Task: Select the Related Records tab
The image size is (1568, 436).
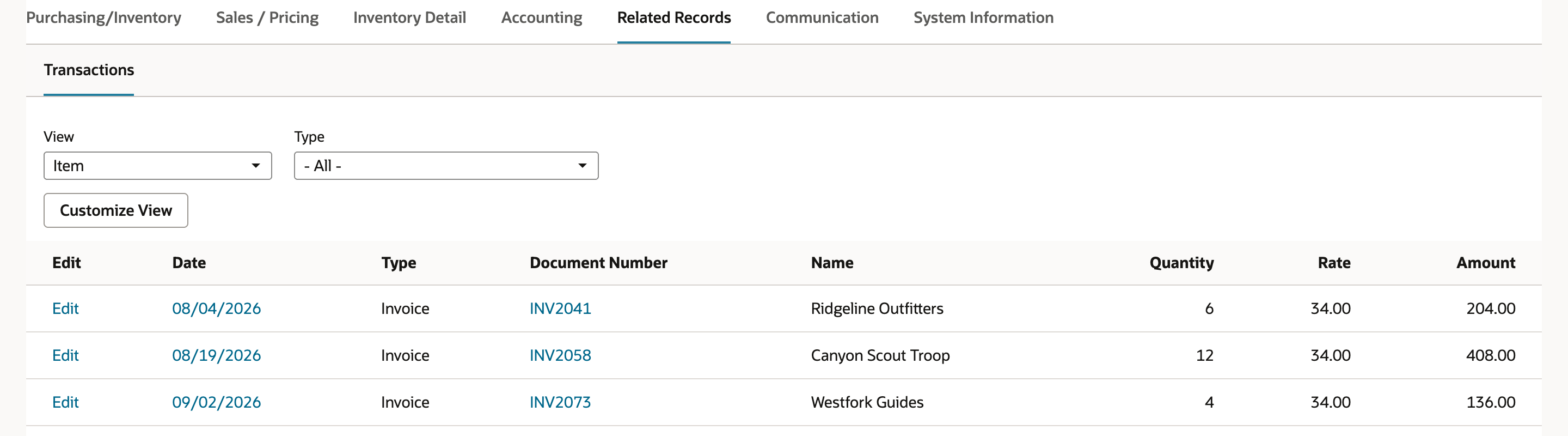Action: coord(674,17)
